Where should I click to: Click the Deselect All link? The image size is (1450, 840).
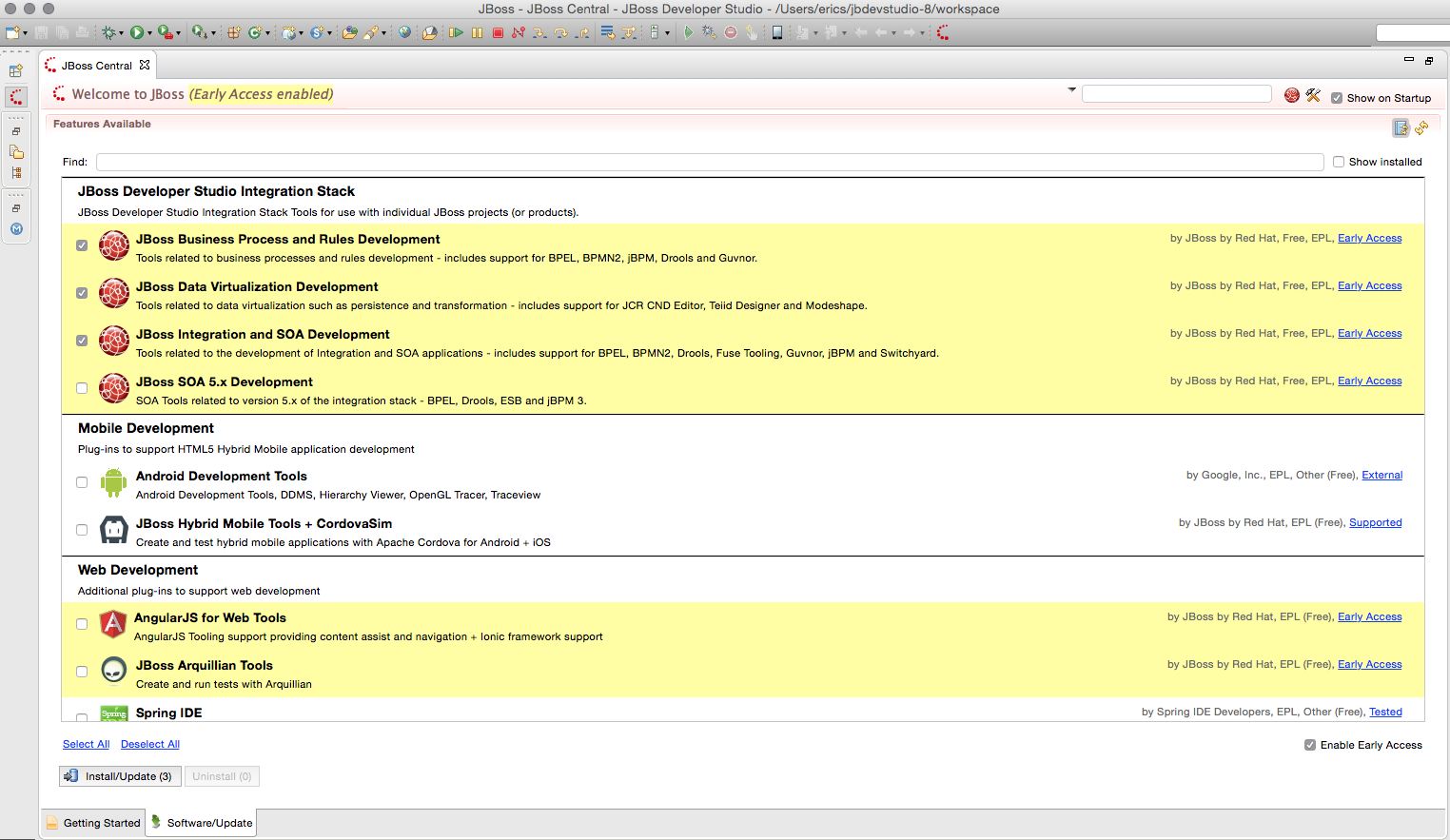click(150, 744)
